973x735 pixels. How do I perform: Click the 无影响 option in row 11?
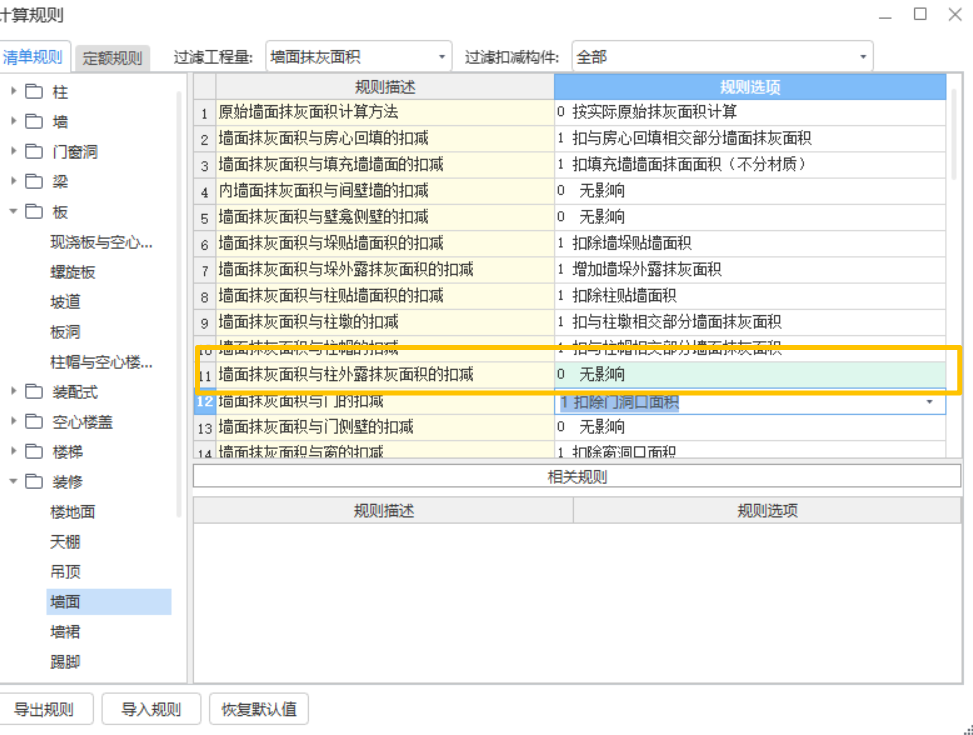point(750,374)
